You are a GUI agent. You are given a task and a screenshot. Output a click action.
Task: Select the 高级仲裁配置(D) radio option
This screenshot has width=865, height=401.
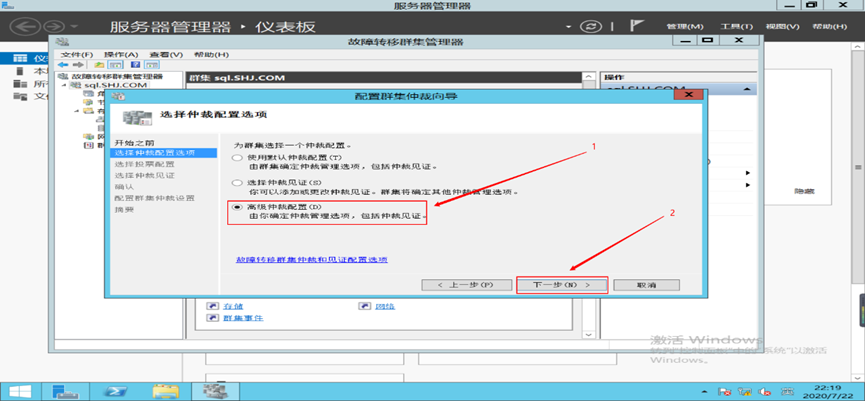pos(237,207)
